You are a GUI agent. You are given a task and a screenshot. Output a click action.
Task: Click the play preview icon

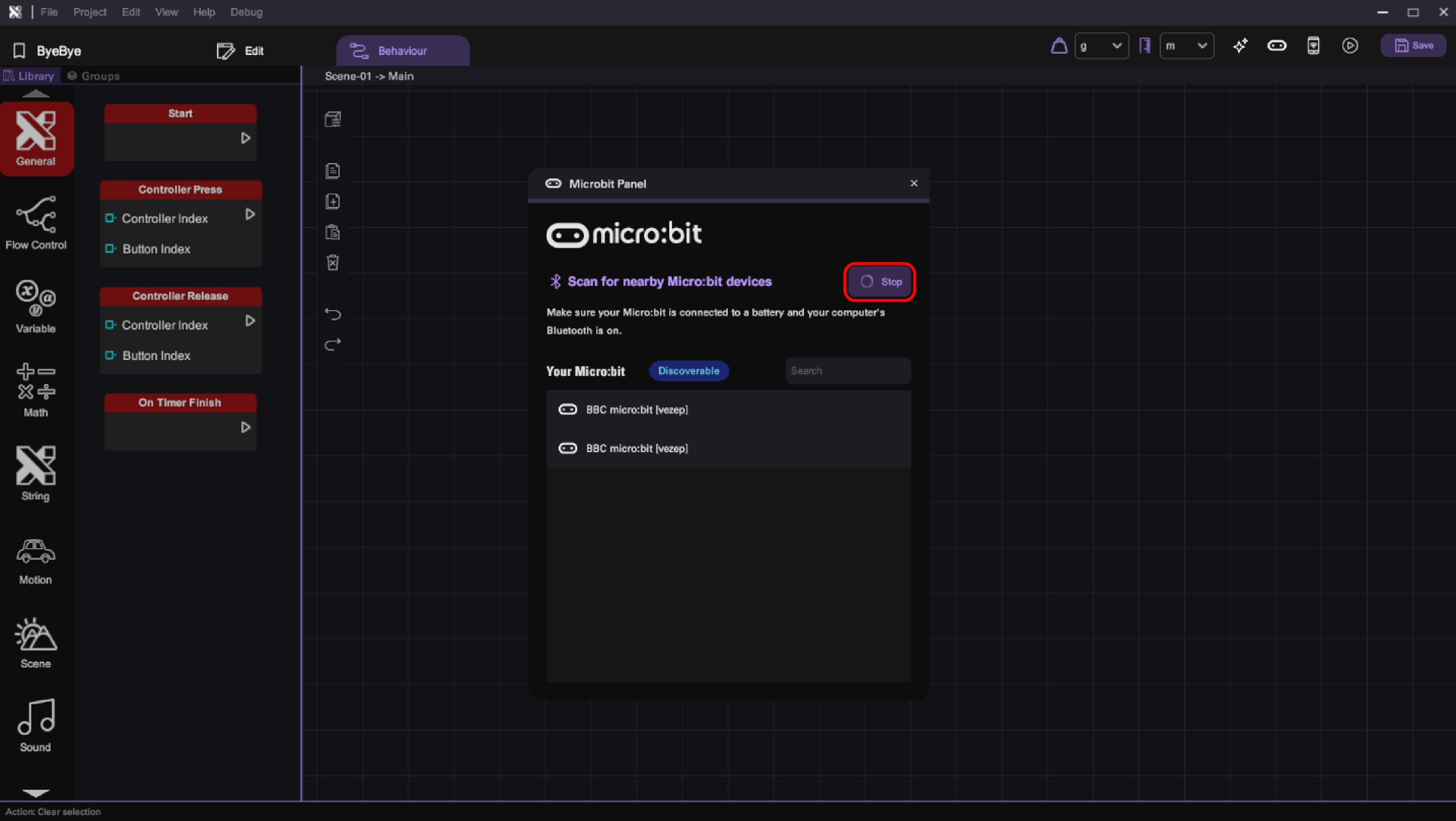pyautogui.click(x=1350, y=46)
